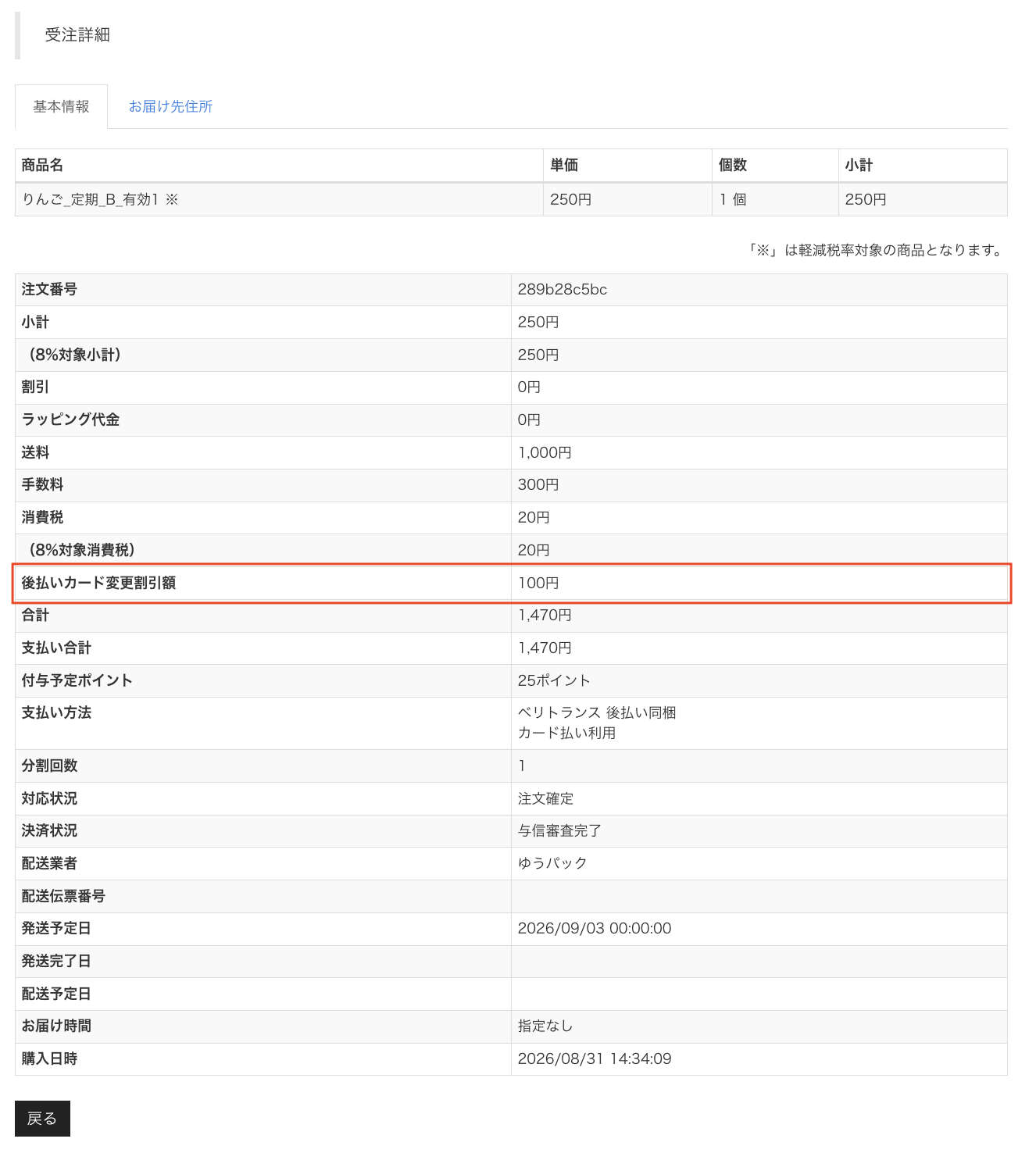This screenshot has height=1153, width=1036.
Task: Select the shipping date 2026/09/03 00:00:00
Action: click(595, 929)
